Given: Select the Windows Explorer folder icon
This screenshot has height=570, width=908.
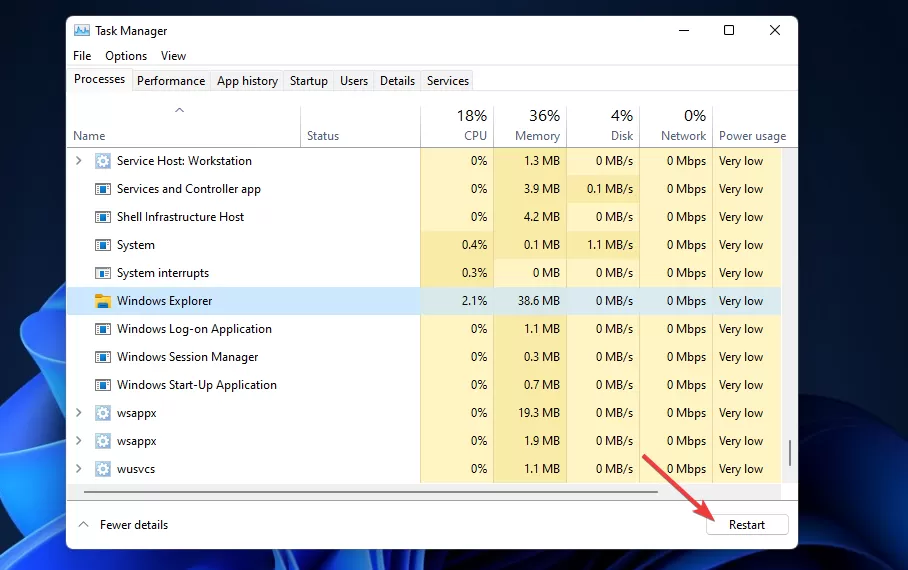Looking at the screenshot, I should (x=102, y=301).
